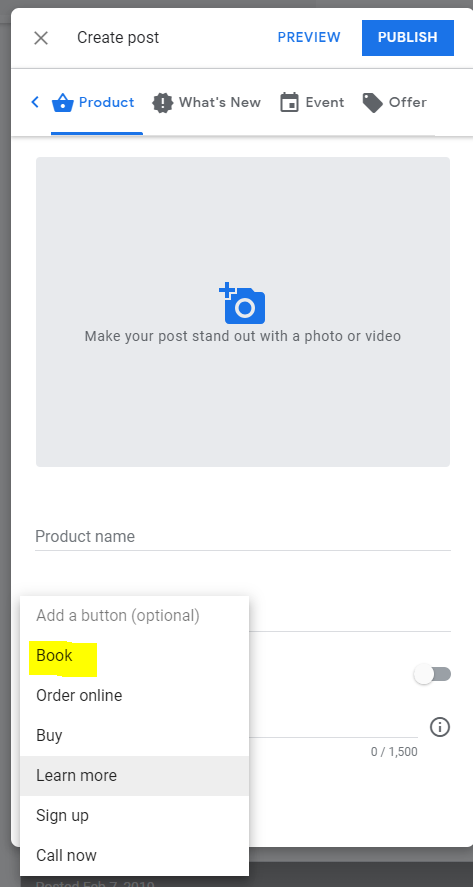Click the What's New badge icon
Image resolution: width=473 pixels, height=887 pixels.
tap(162, 102)
